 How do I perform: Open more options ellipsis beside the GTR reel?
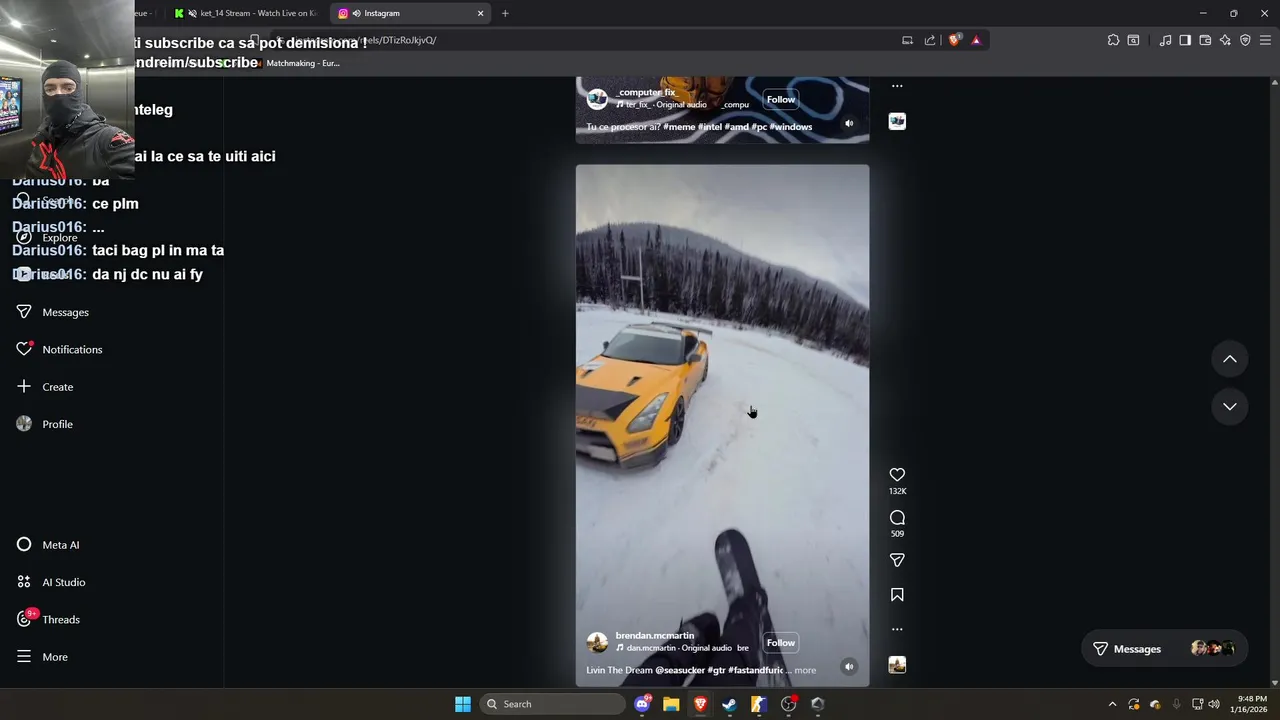[897, 629]
